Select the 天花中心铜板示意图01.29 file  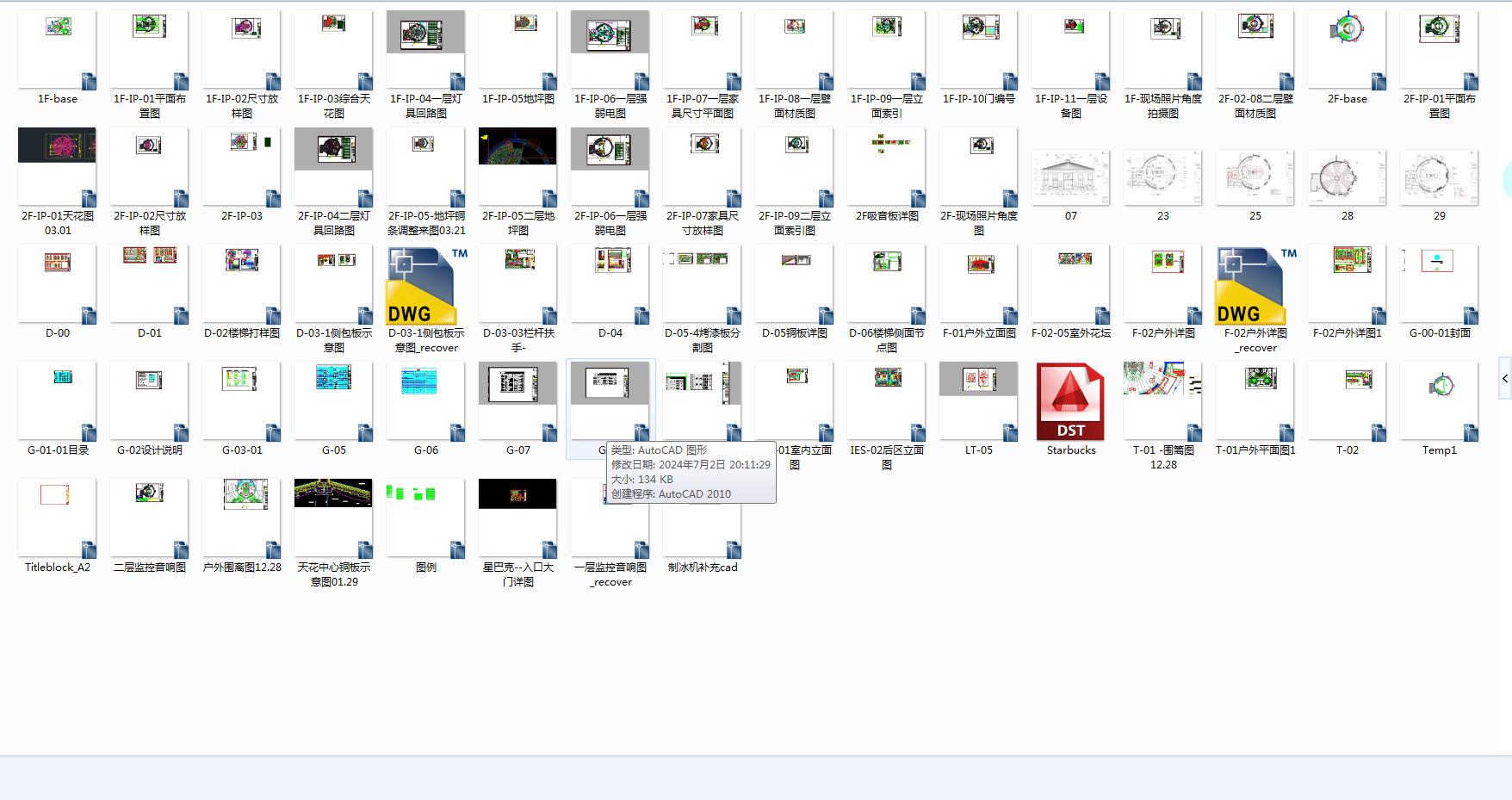[333, 518]
